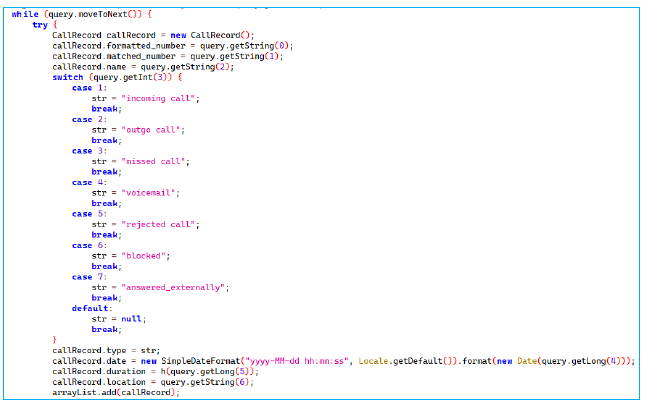Viewport: 645px width, 403px height.
Task: Click the 'Locale' class name
Action: pyautogui.click(x=373, y=361)
